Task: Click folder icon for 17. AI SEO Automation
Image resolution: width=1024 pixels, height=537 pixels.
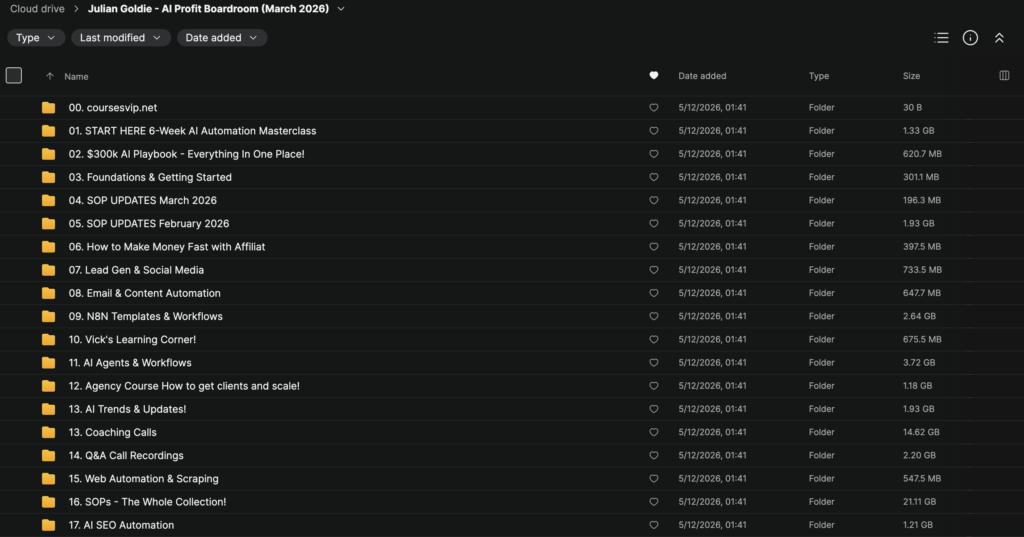Action: click(48, 525)
